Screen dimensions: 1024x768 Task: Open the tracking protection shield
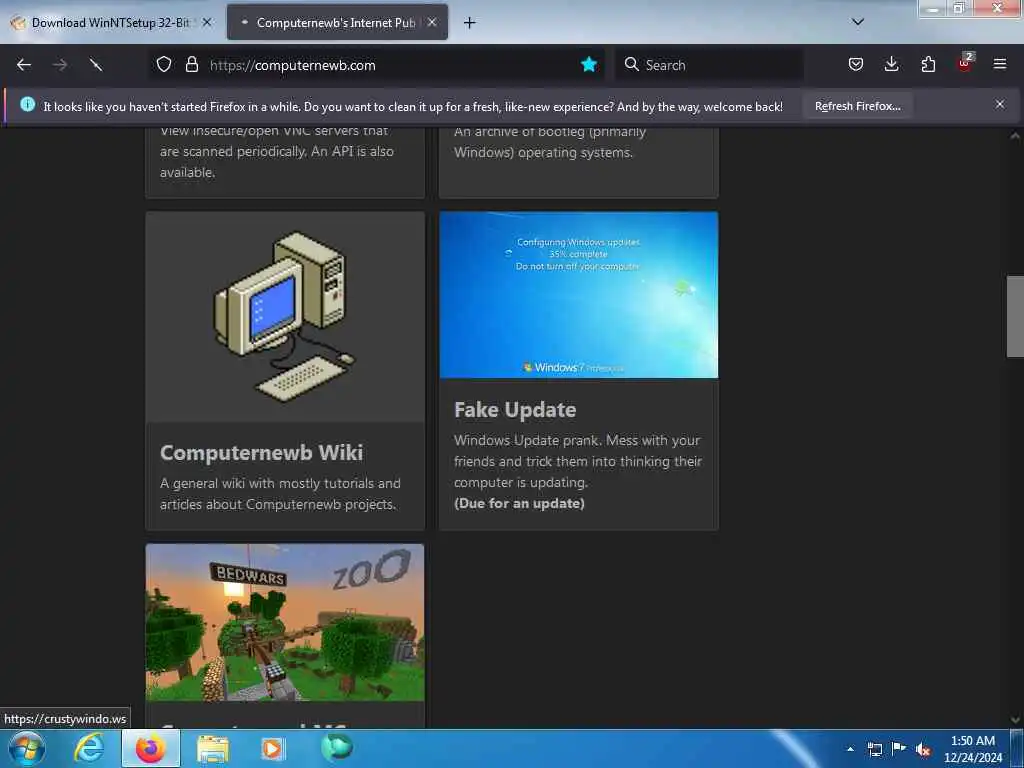[164, 65]
